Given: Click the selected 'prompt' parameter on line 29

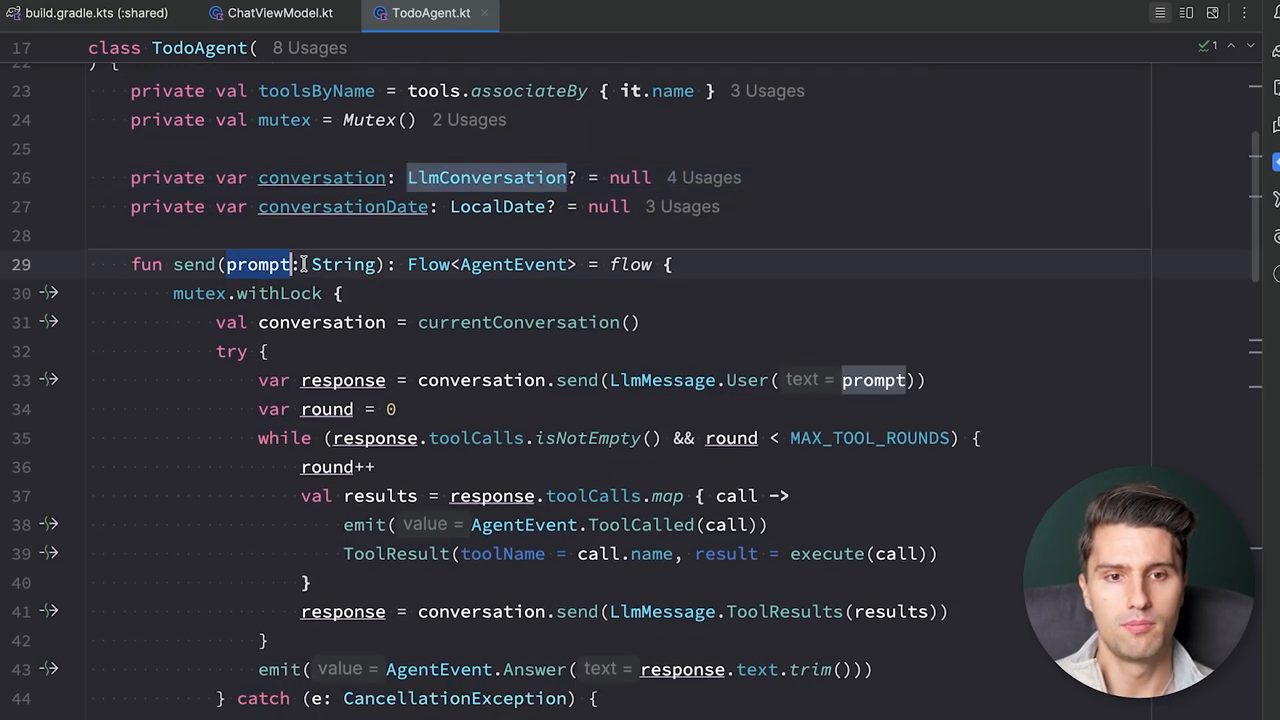Looking at the screenshot, I should pyautogui.click(x=258, y=265).
